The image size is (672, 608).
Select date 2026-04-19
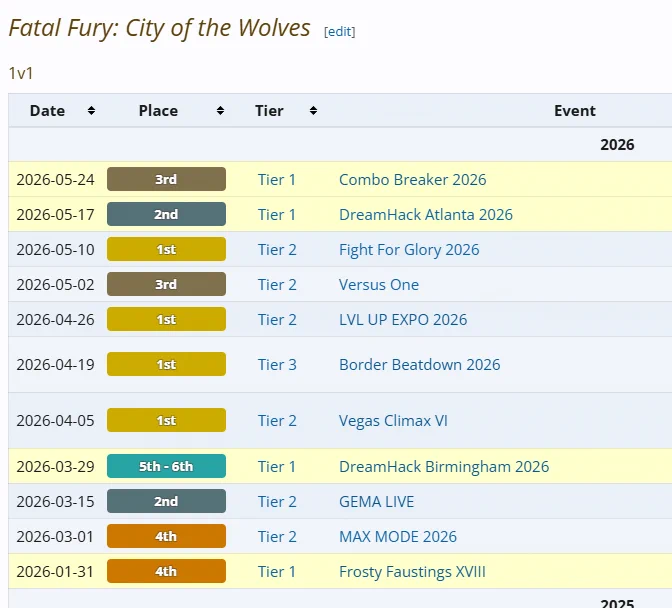tap(55, 365)
